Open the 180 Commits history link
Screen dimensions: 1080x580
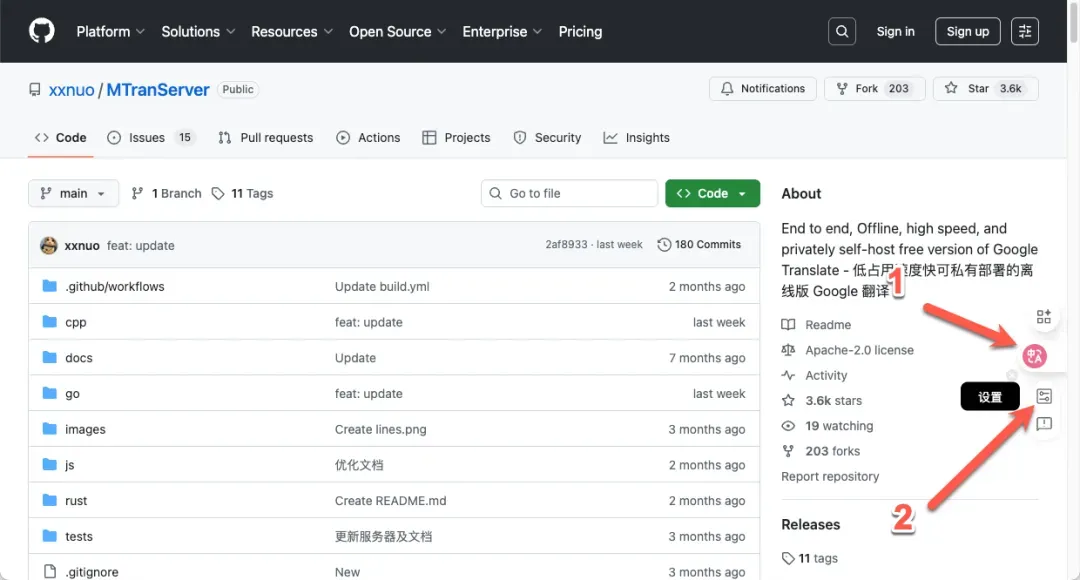699,245
